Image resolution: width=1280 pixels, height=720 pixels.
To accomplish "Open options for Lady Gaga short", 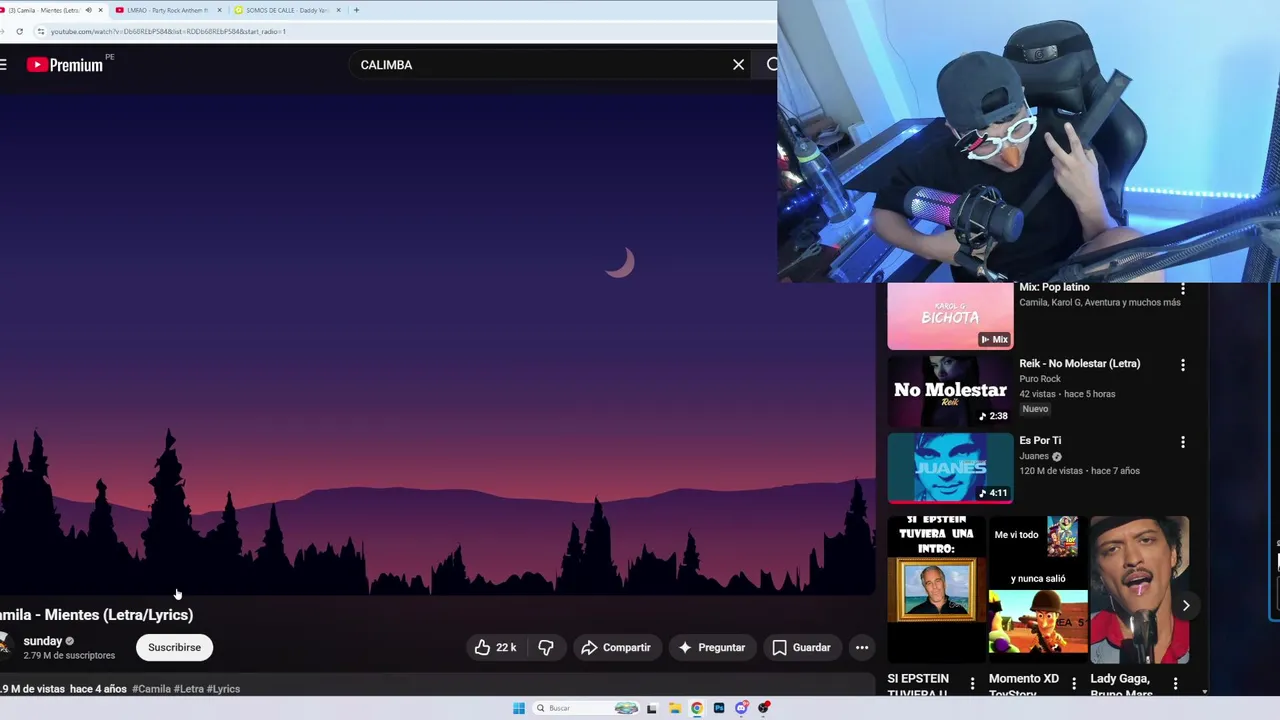I will tap(1176, 685).
